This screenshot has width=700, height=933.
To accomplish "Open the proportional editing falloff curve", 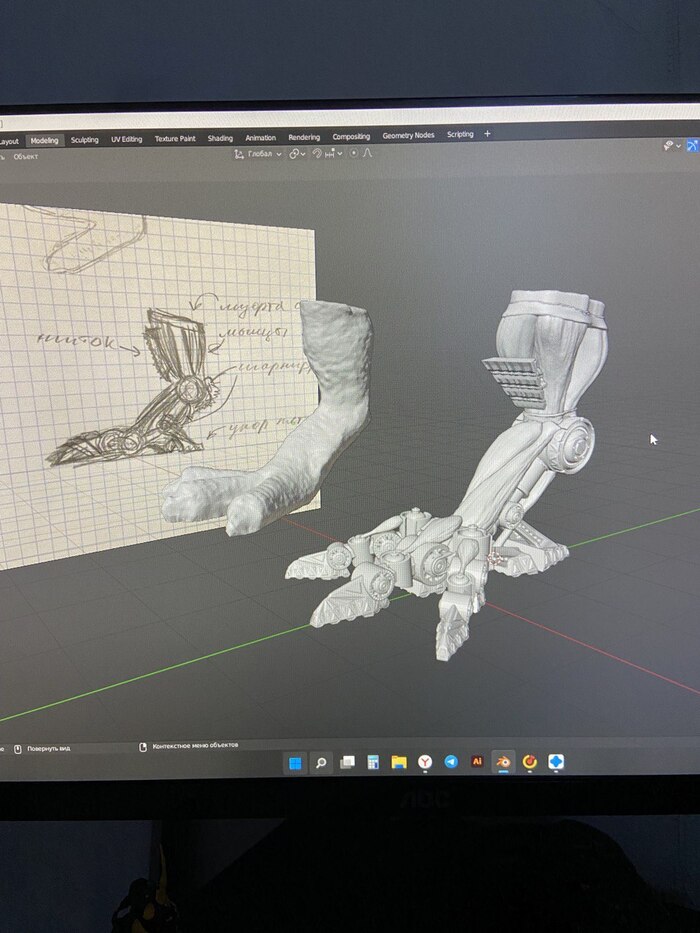I will tap(367, 153).
